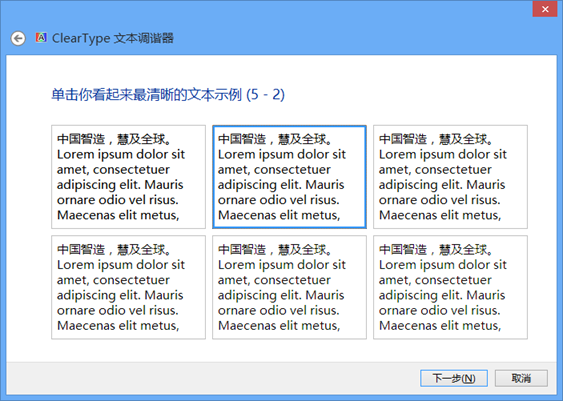The height and width of the screenshot is (401, 563).
Task: Click the 下一步(N) button
Action: pos(454,378)
